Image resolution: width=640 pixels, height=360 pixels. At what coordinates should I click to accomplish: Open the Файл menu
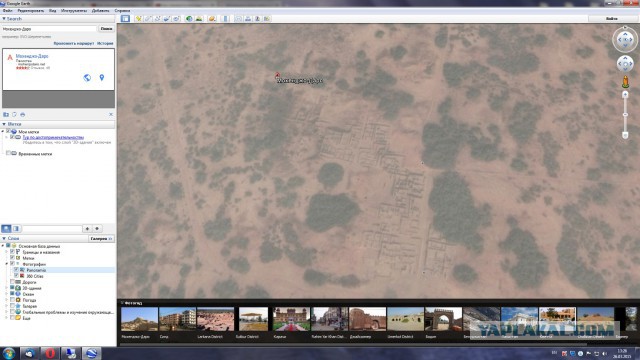coord(8,11)
